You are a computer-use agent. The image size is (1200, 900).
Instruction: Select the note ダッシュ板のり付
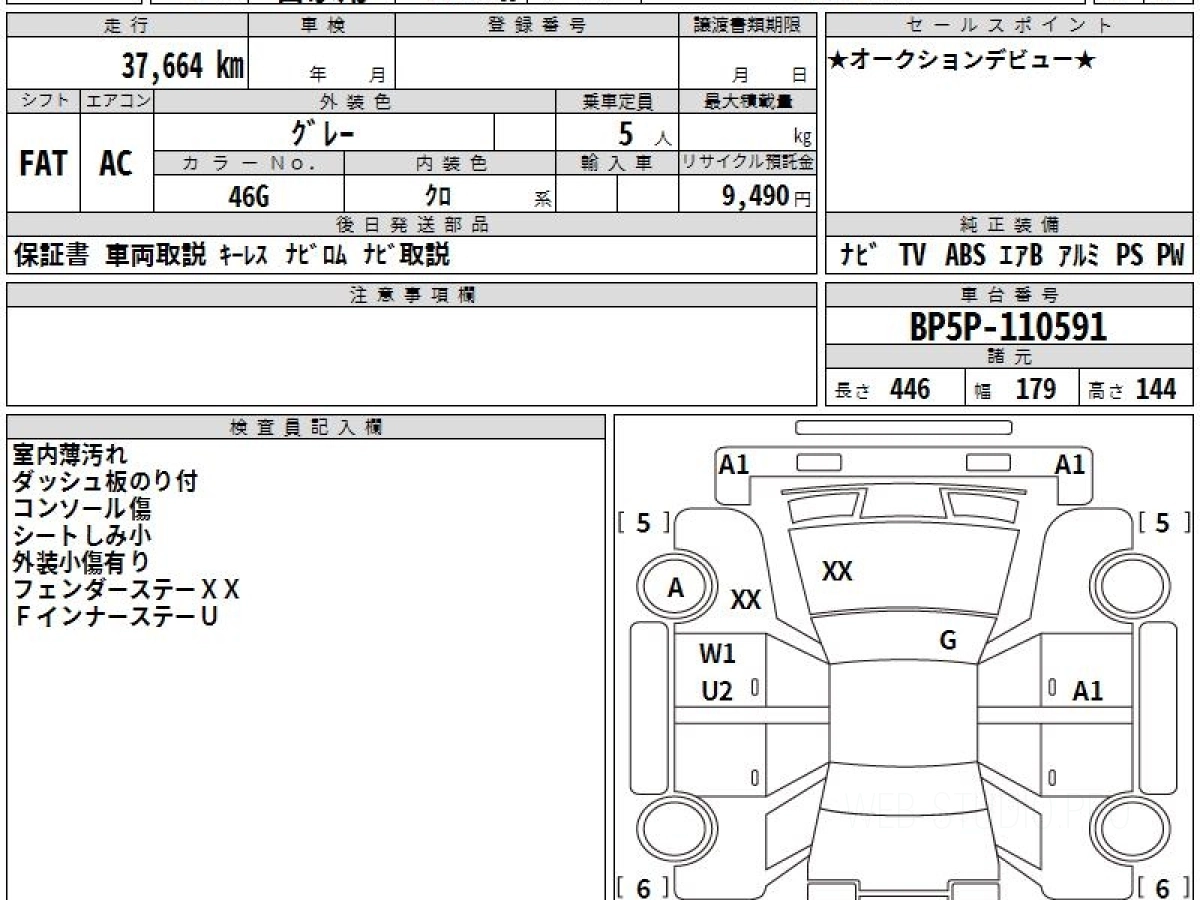[x=105, y=482]
